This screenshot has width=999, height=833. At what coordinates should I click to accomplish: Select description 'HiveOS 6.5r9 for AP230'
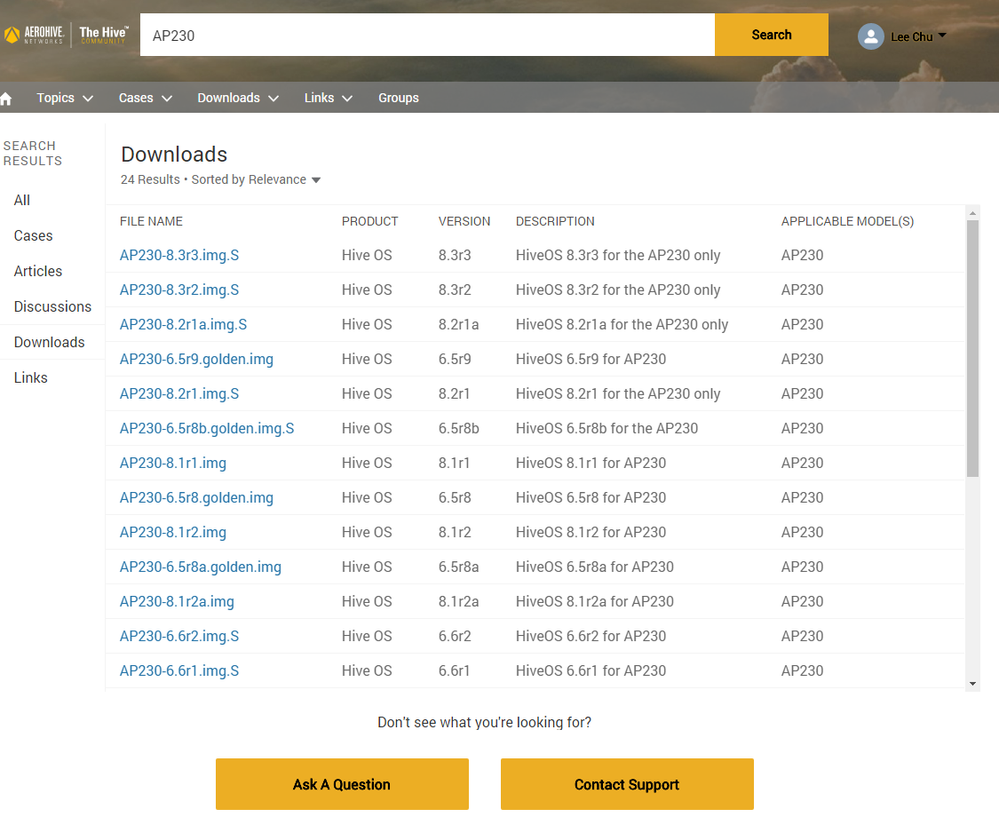[x=591, y=359]
